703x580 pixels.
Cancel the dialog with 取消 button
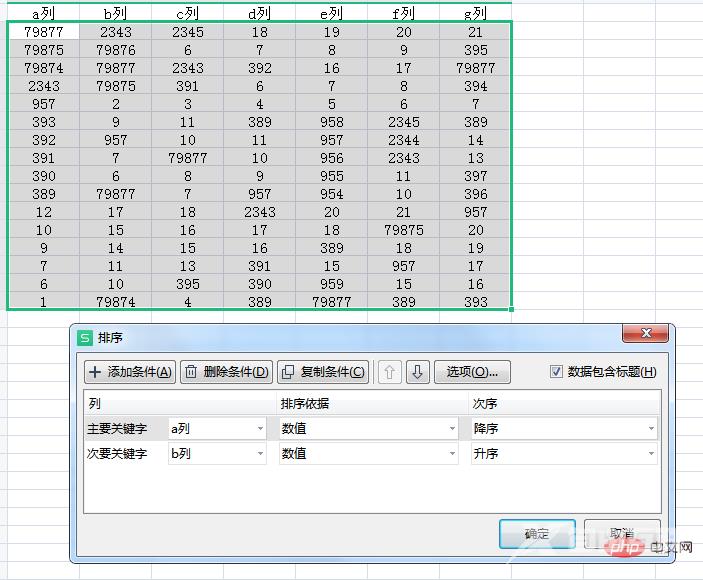click(621, 533)
